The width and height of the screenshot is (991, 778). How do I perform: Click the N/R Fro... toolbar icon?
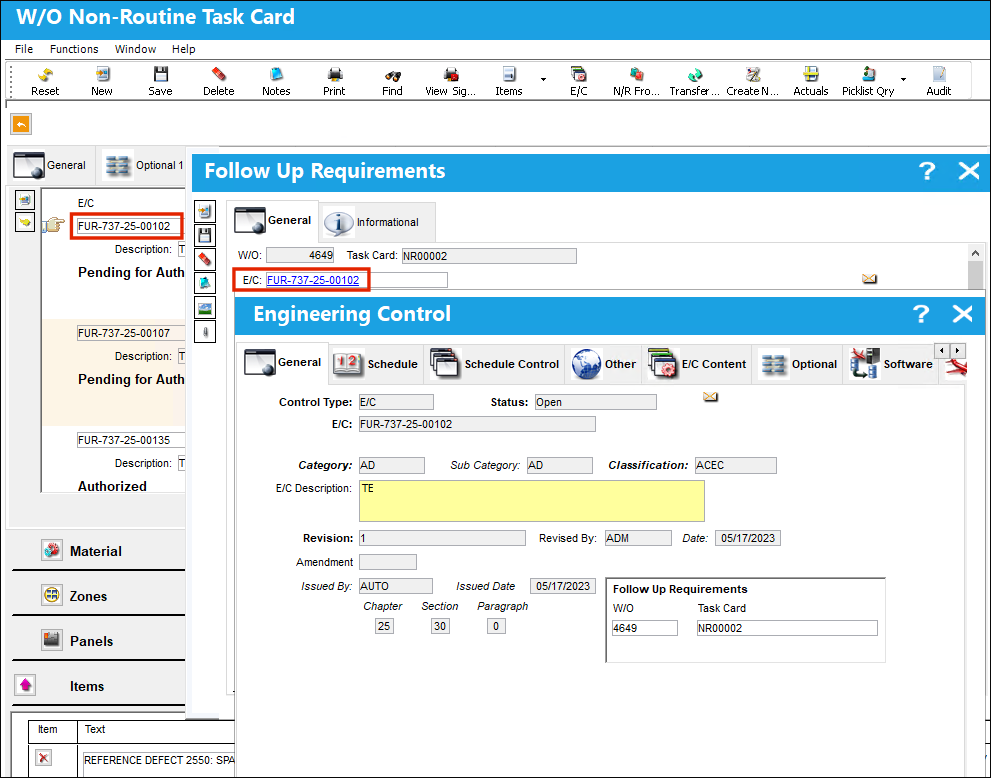coord(636,82)
